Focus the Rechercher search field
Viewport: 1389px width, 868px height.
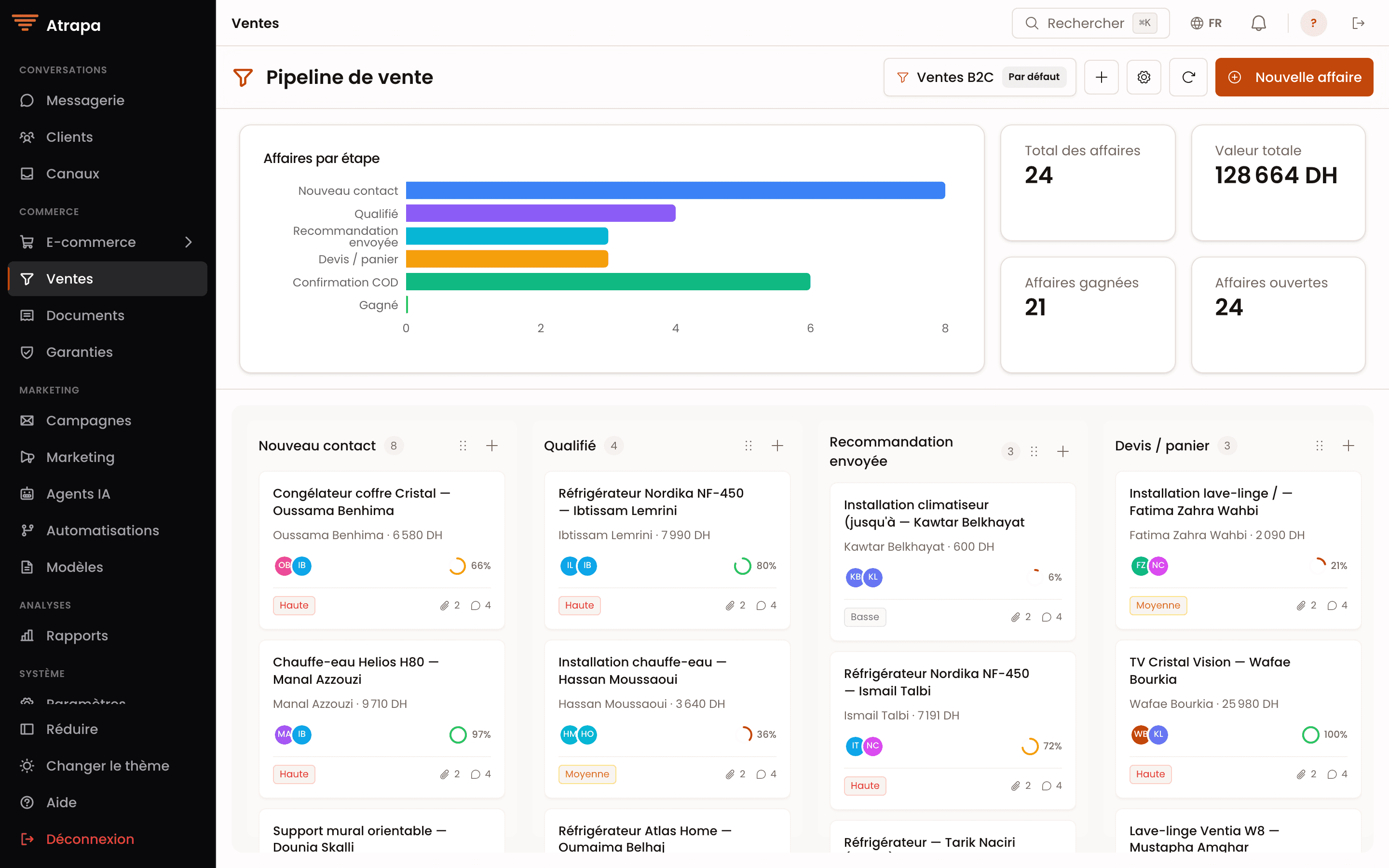point(1090,23)
